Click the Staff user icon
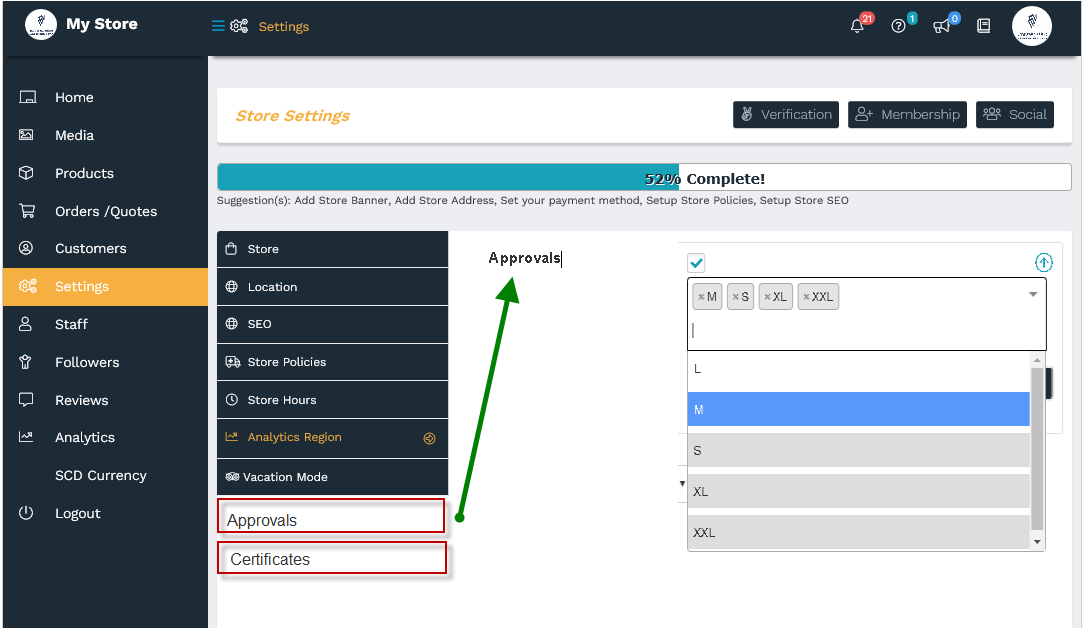 click(26, 324)
